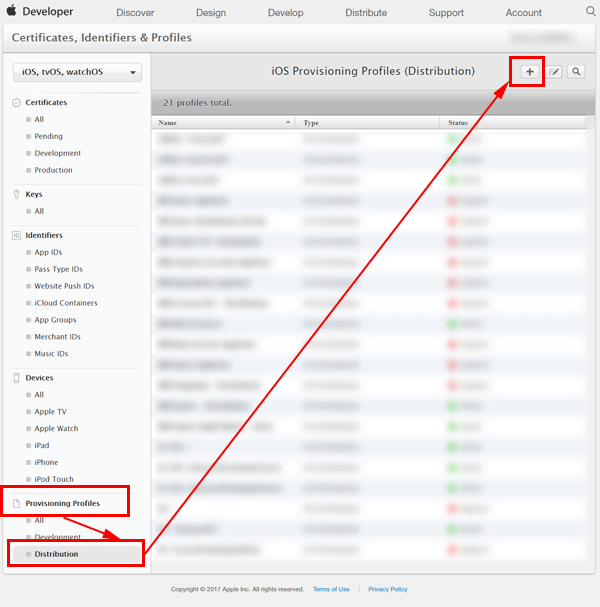Open Merchant IDs

[57, 337]
